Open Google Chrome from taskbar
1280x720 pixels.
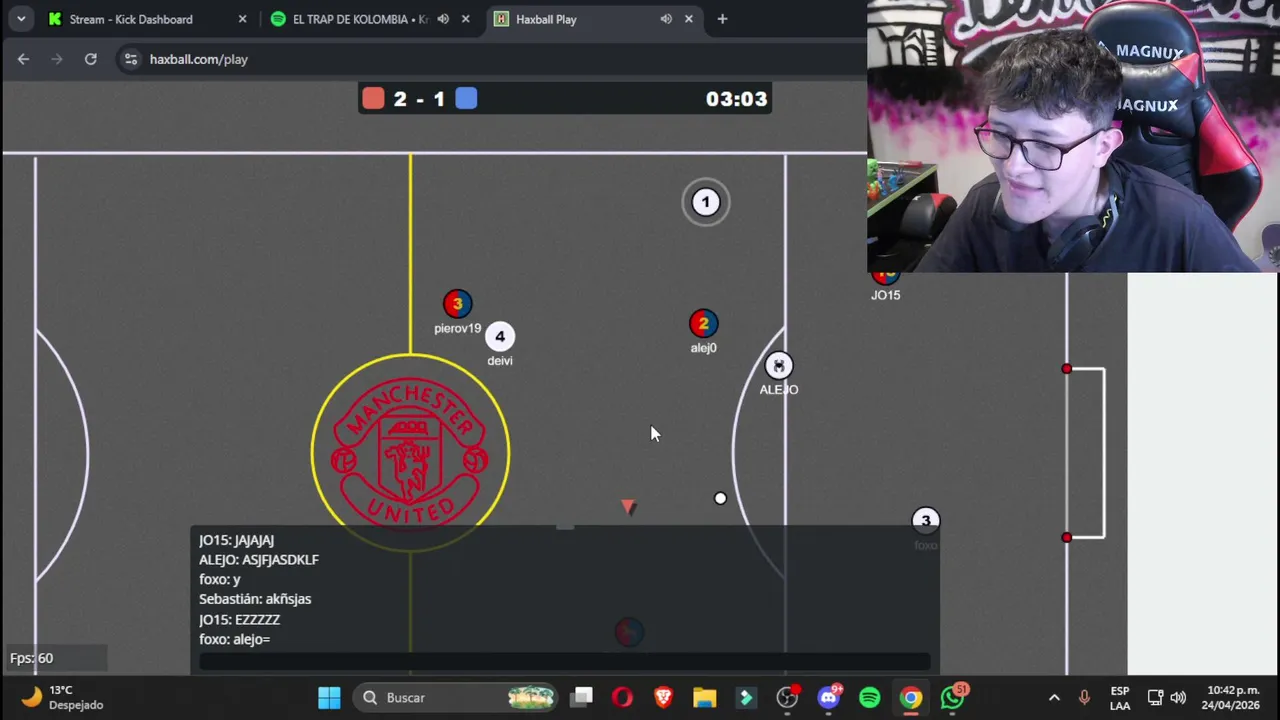point(910,697)
